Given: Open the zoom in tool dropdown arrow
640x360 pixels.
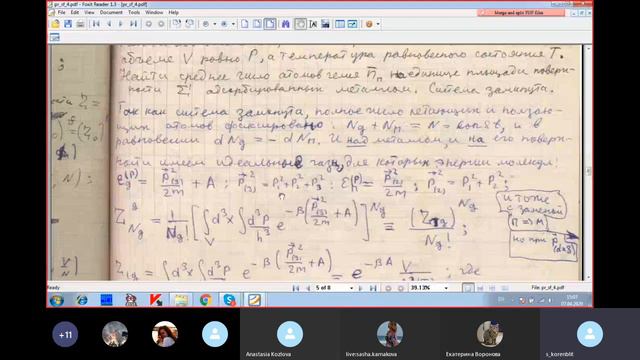Looking at the screenshot, I should [x=215, y=24].
